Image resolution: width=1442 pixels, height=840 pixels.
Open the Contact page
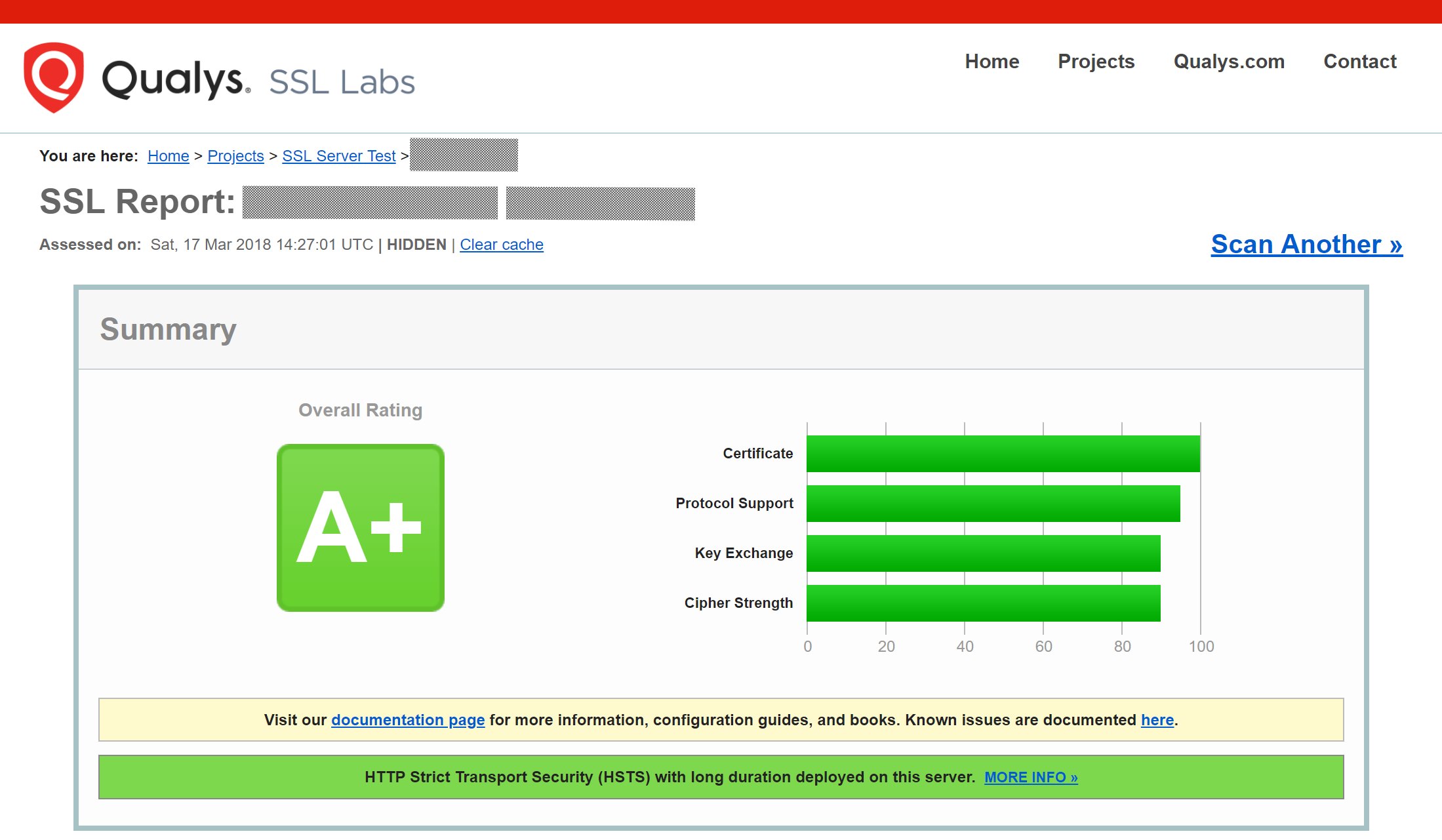[x=1359, y=62]
